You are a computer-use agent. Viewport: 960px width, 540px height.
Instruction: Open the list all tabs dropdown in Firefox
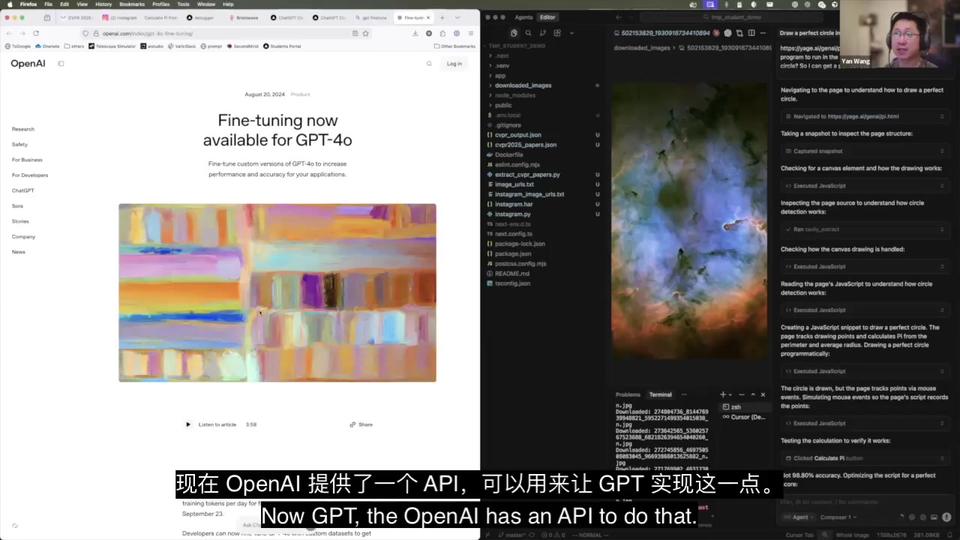tap(457, 18)
